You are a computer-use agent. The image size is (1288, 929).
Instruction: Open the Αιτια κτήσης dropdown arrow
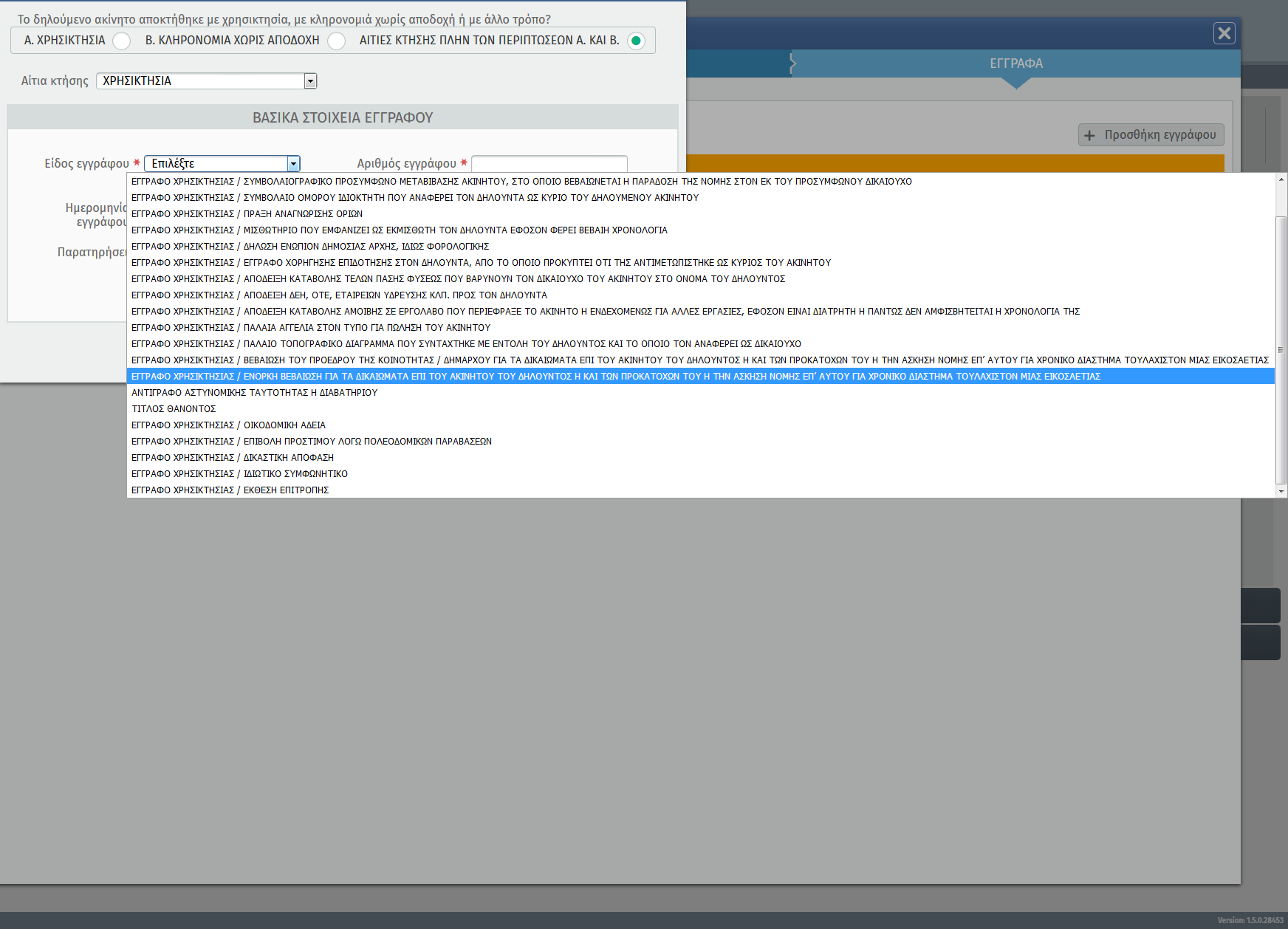click(x=311, y=81)
